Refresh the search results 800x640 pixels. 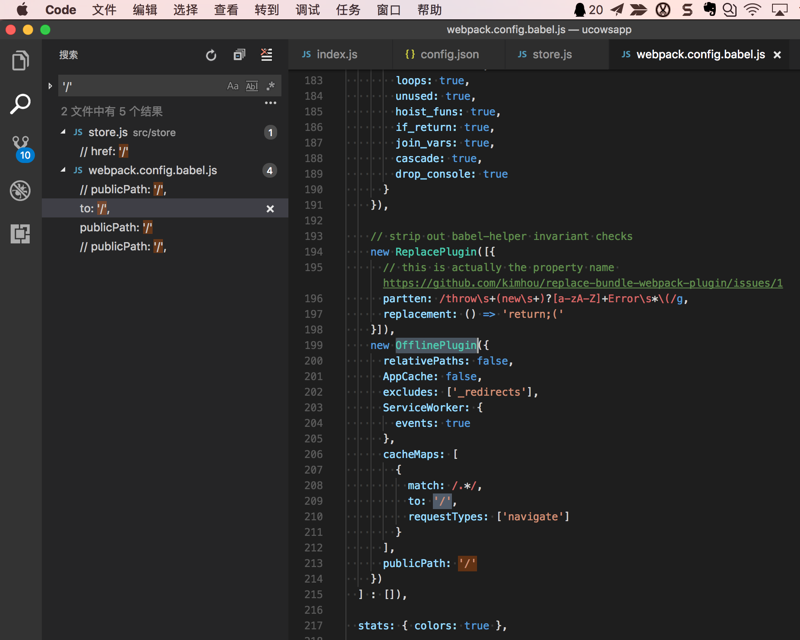pos(211,55)
